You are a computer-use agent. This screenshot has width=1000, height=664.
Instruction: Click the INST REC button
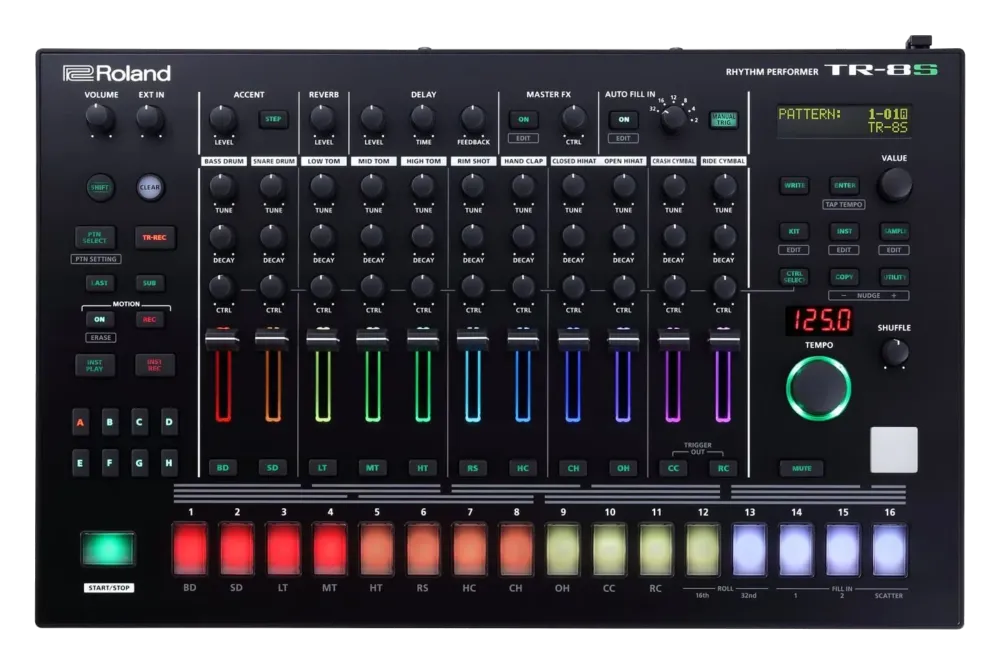[x=154, y=365]
